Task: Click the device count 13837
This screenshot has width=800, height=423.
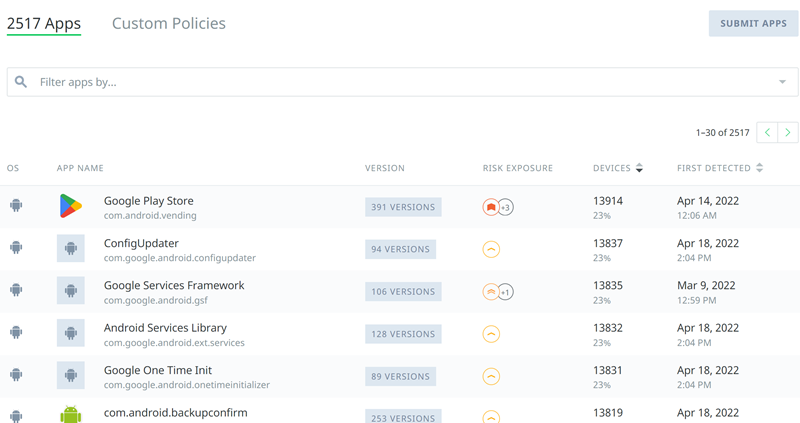Action: coord(608,243)
